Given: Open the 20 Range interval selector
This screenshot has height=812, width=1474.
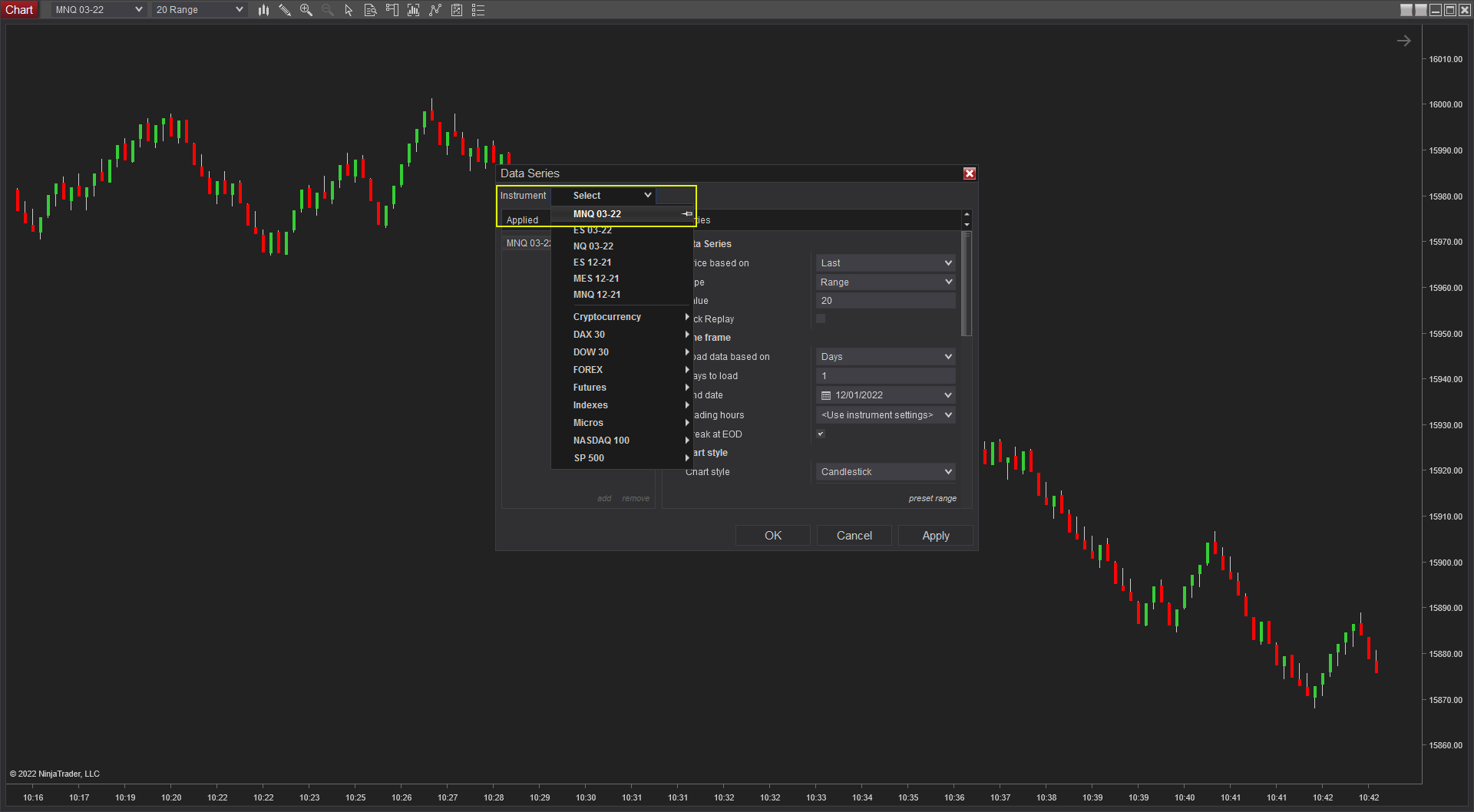Looking at the screenshot, I should pyautogui.click(x=199, y=10).
